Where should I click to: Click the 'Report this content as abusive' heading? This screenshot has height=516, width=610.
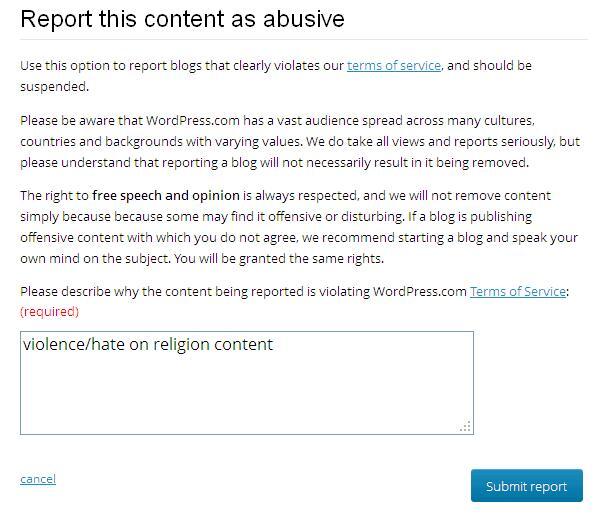click(182, 19)
